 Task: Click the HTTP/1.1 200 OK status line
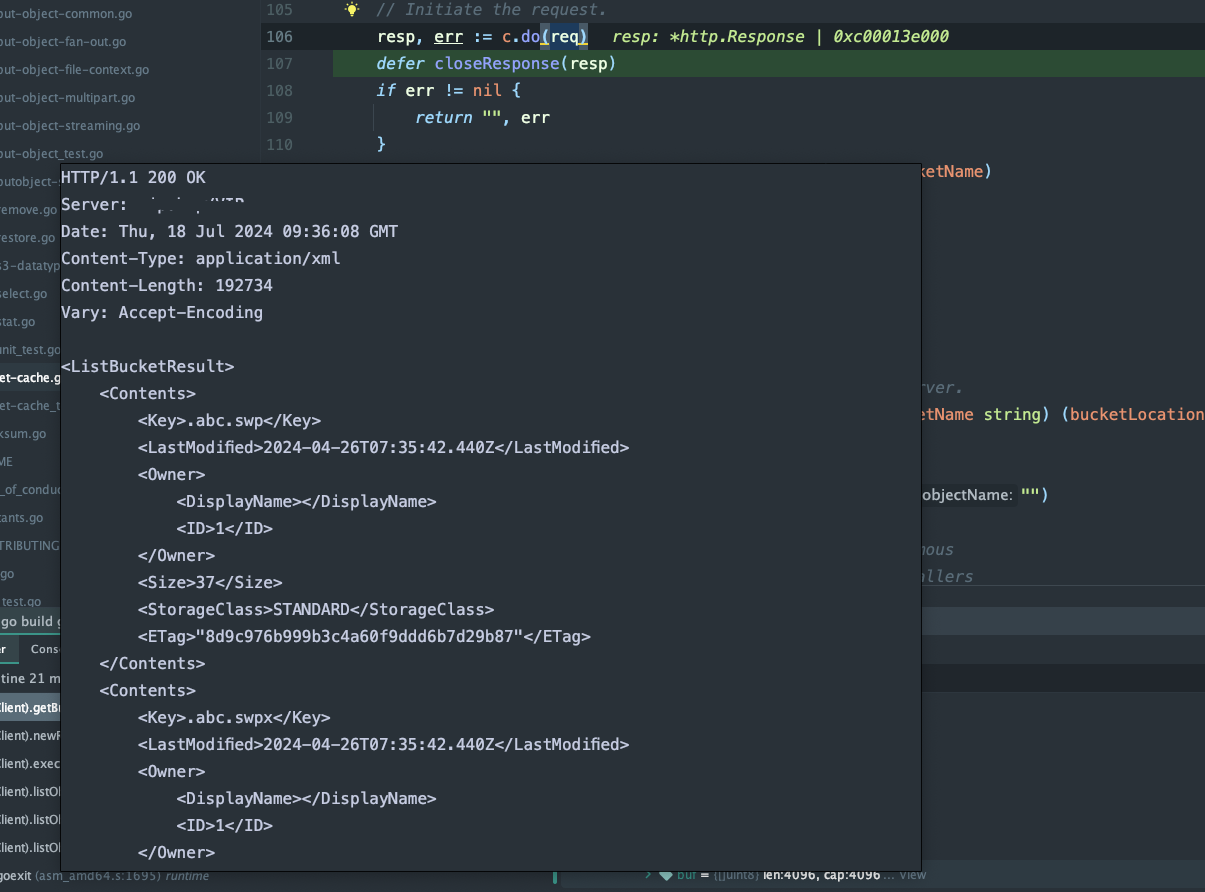(133, 177)
